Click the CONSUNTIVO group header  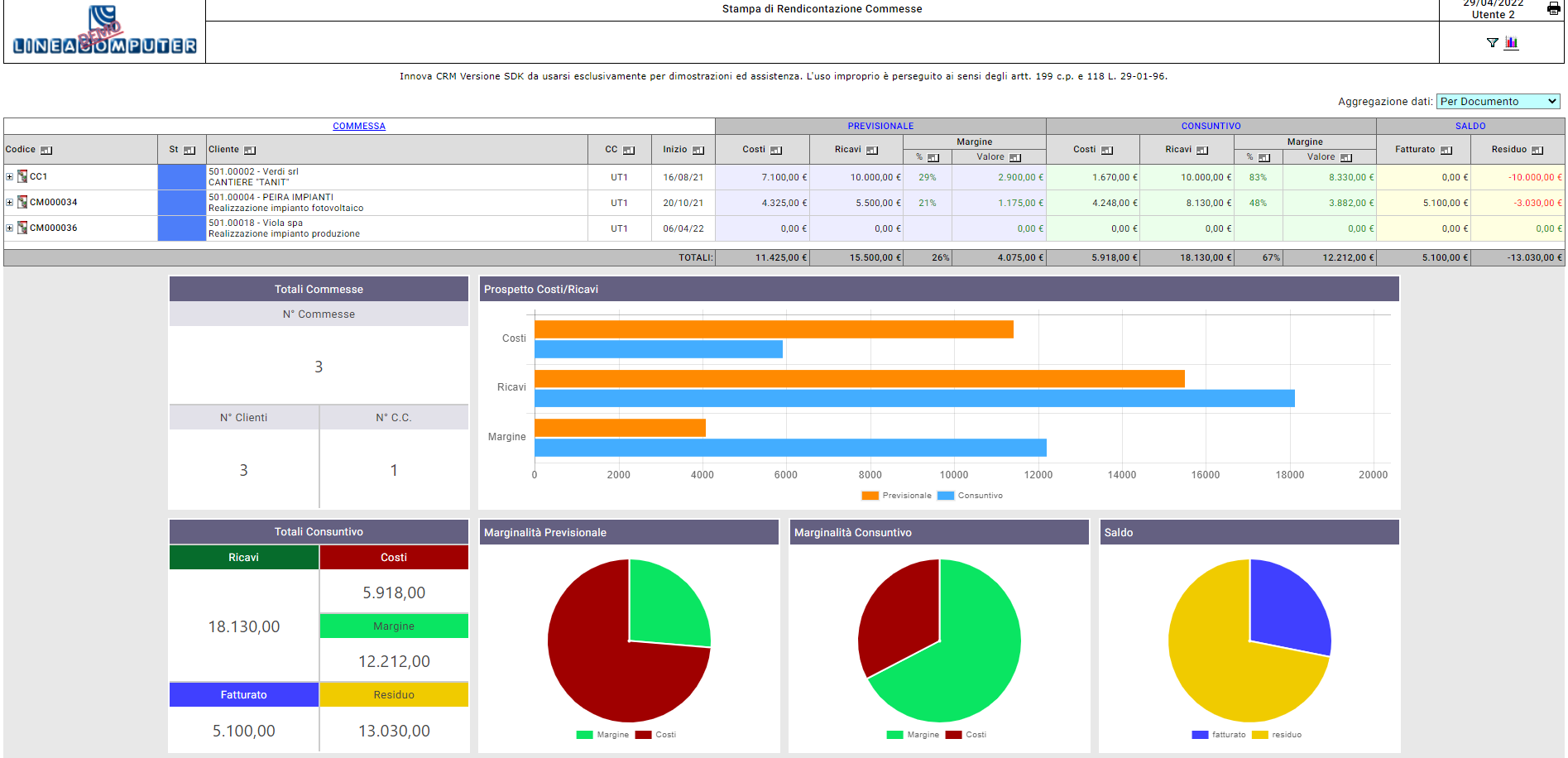(x=1211, y=127)
